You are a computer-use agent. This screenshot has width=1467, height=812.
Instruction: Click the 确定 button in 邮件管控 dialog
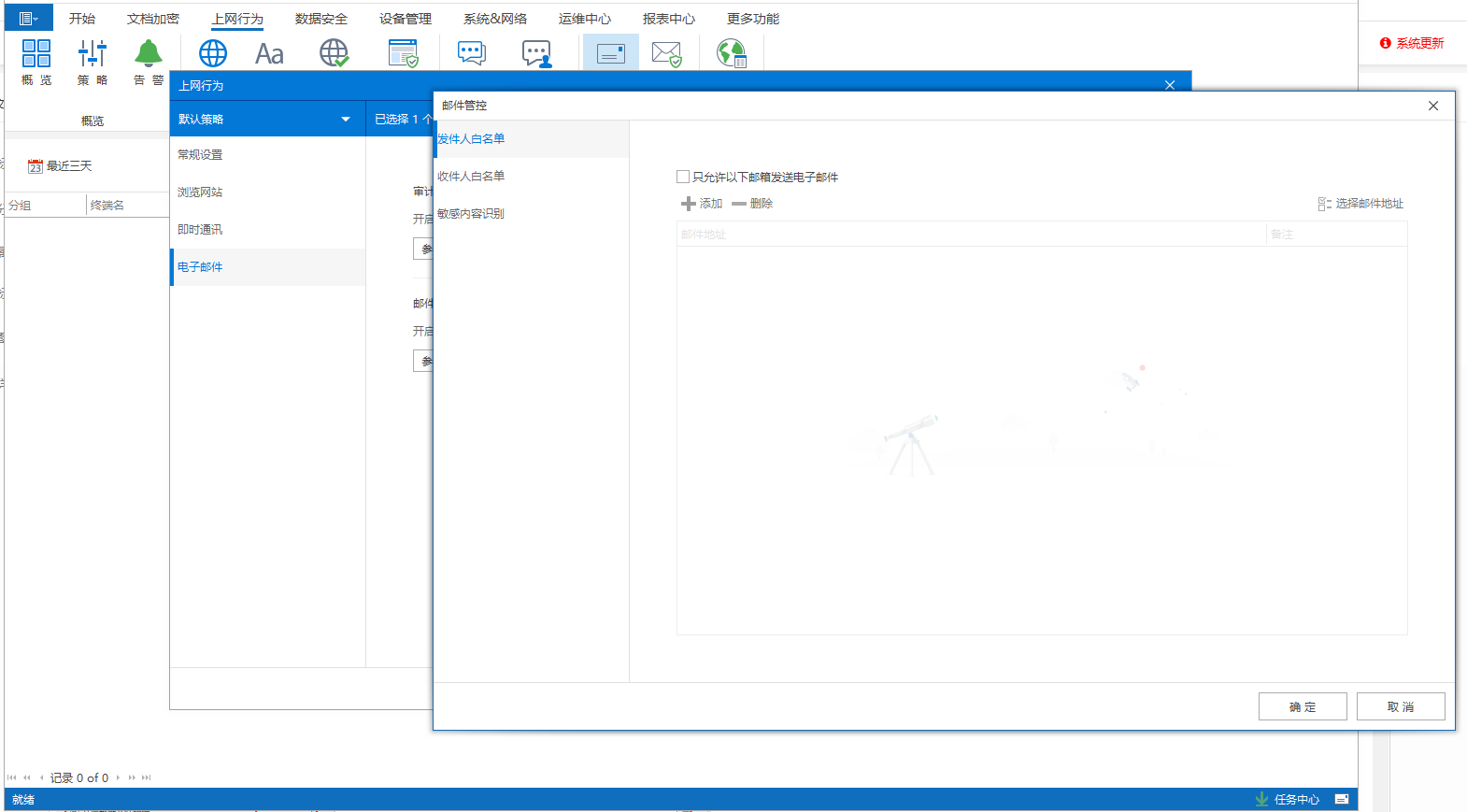1303,706
